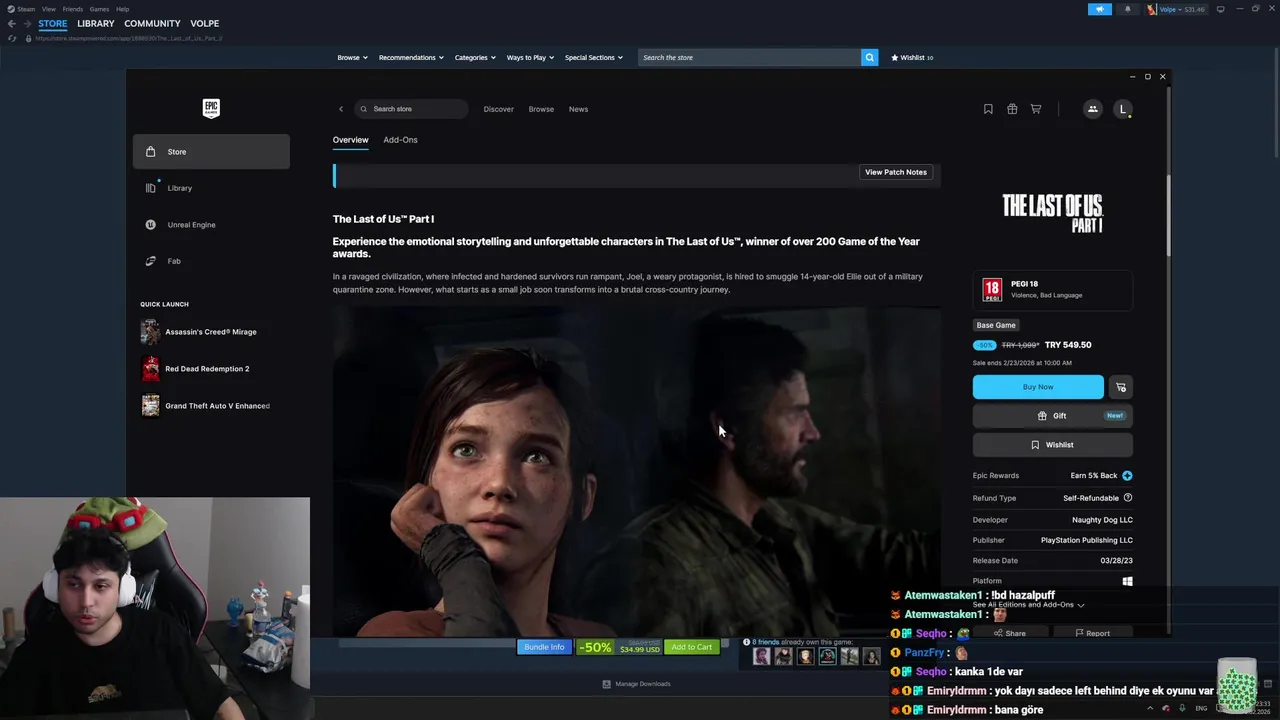Open Steam Wishlist link in store bar
1280x720 pixels.
click(x=912, y=58)
